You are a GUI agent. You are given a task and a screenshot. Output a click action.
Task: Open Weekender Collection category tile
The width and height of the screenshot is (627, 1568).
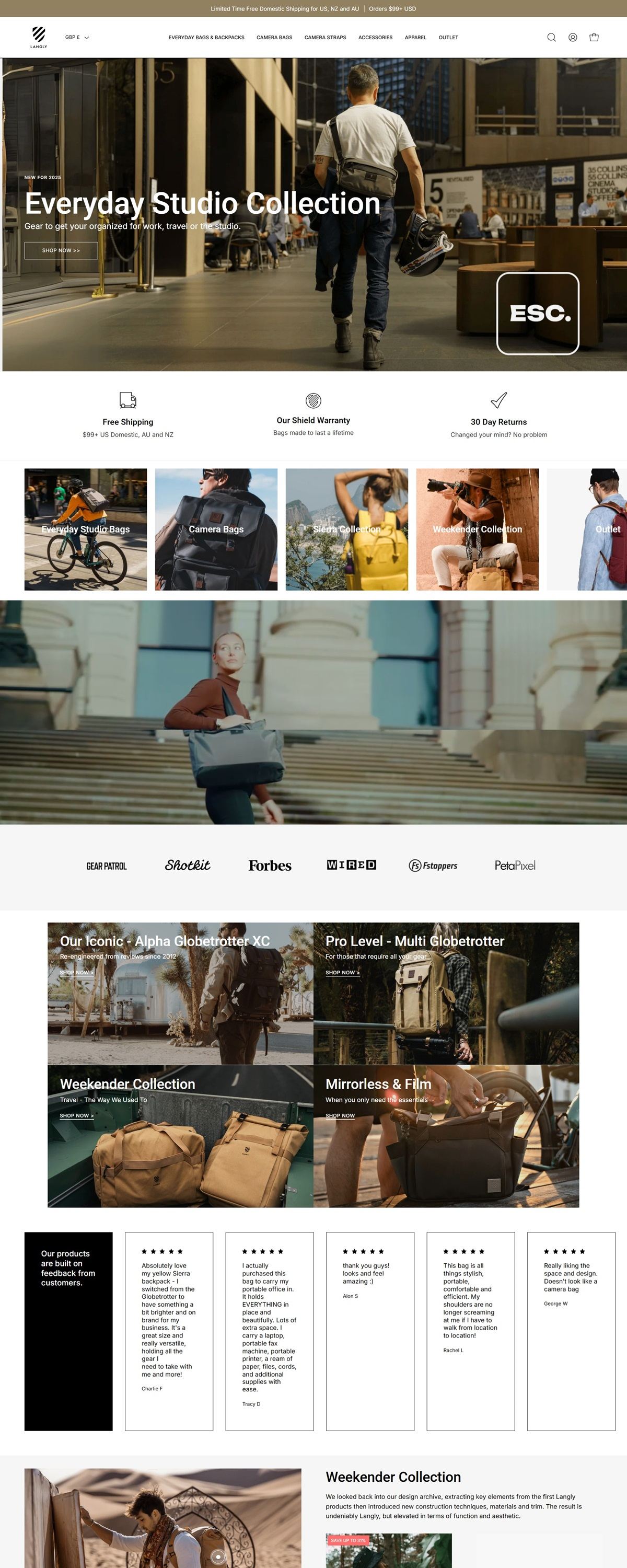477,529
